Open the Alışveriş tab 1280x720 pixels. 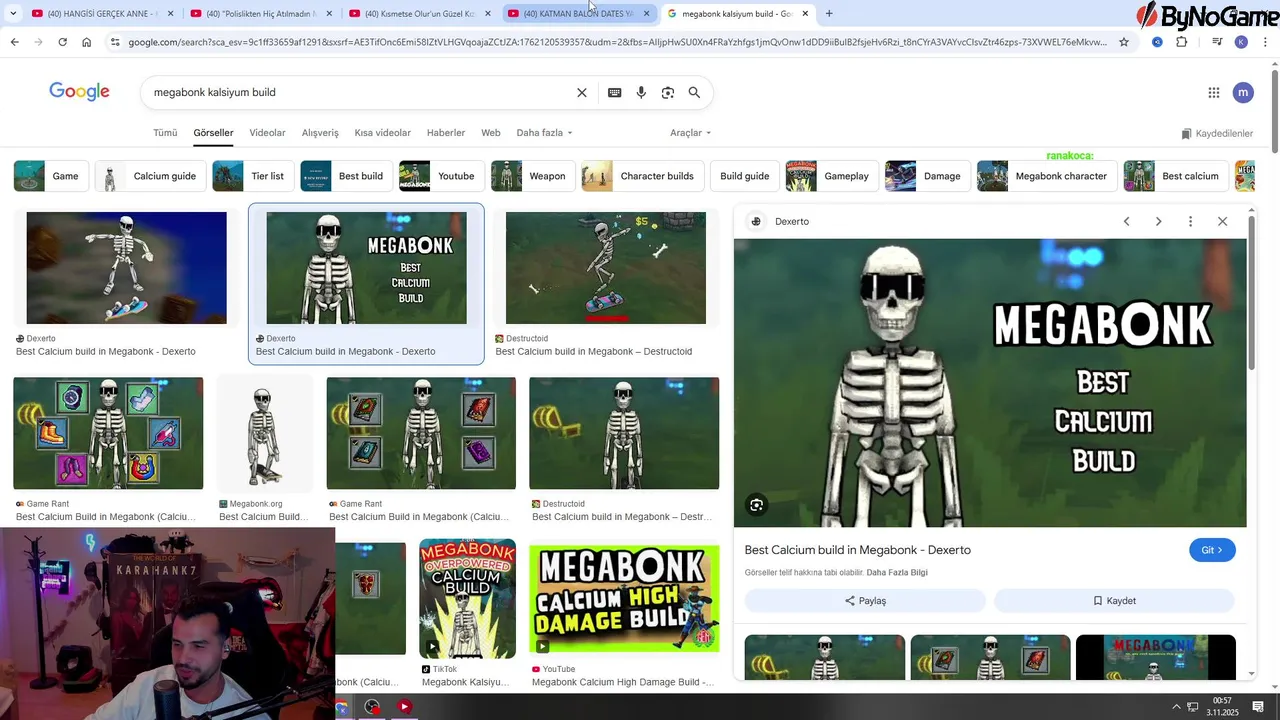[320, 133]
